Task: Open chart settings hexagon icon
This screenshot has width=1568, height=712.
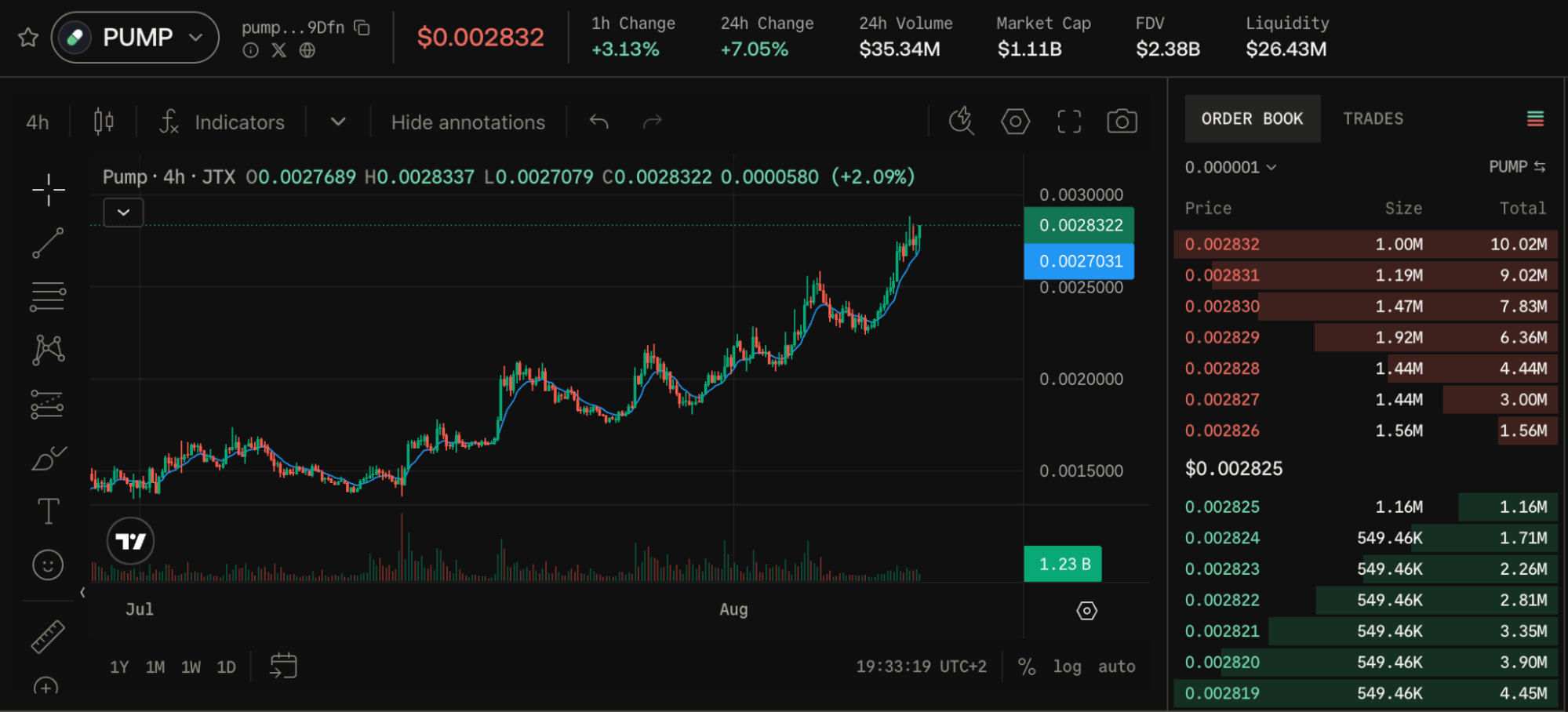Action: (1015, 122)
